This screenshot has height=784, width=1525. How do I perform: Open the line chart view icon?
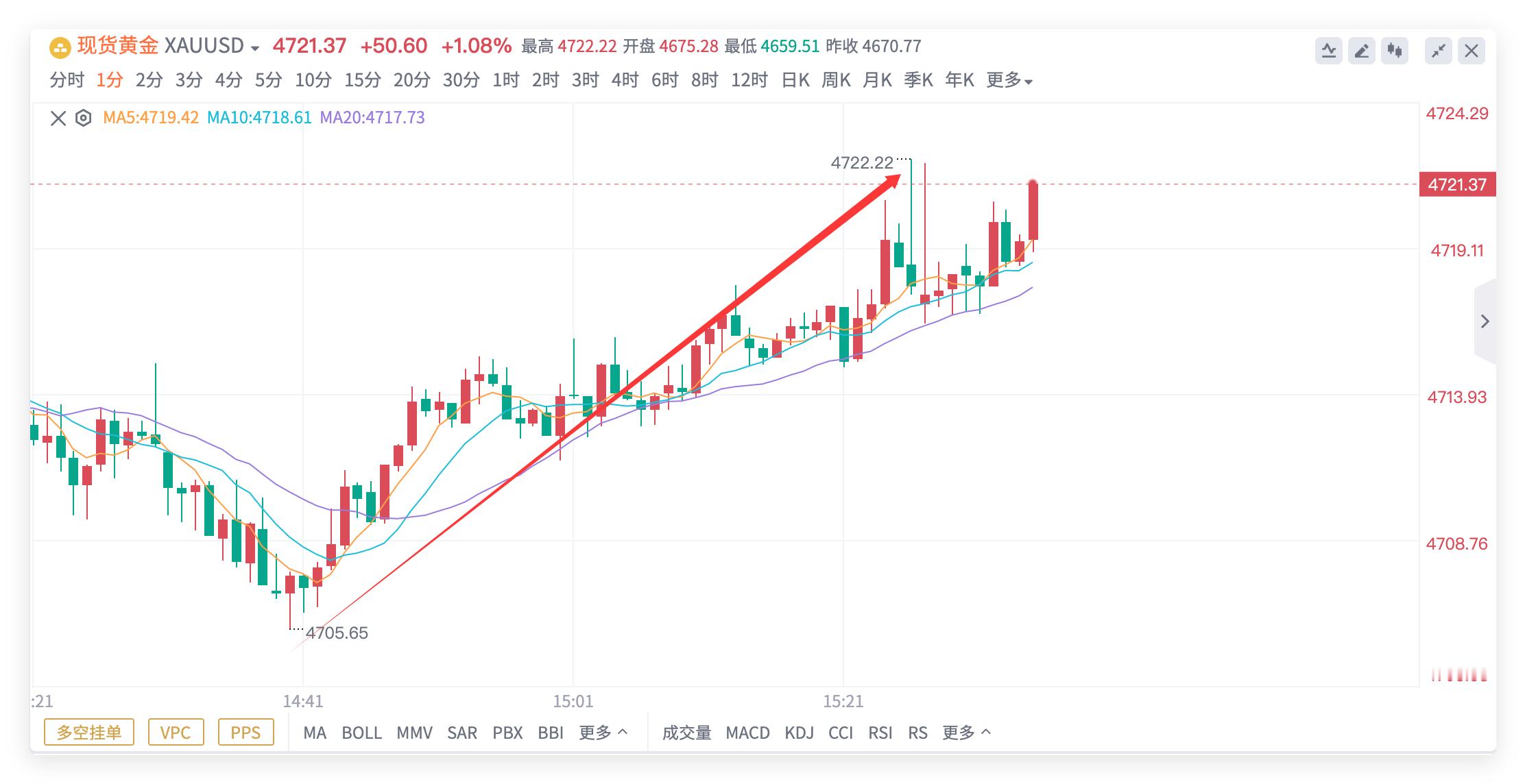point(1330,51)
